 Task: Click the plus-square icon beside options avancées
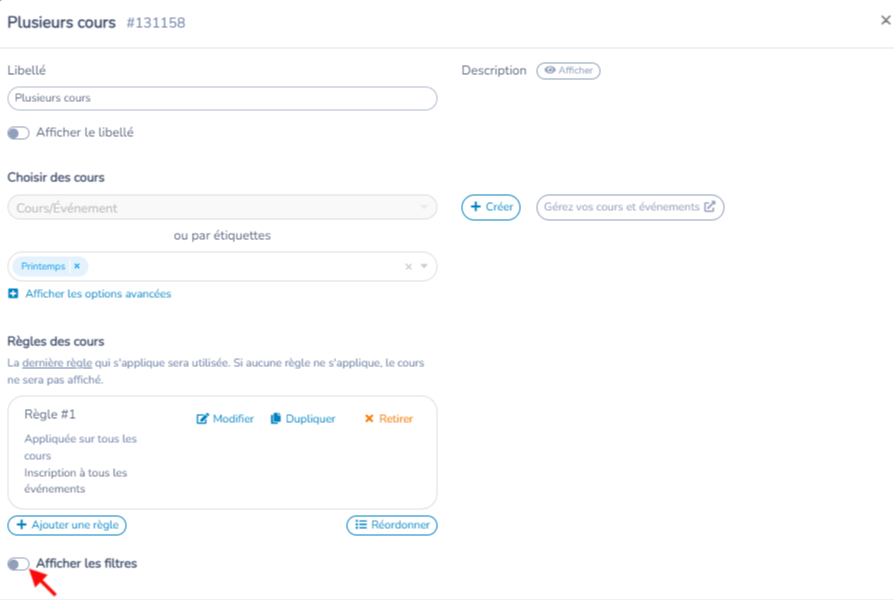(13, 294)
